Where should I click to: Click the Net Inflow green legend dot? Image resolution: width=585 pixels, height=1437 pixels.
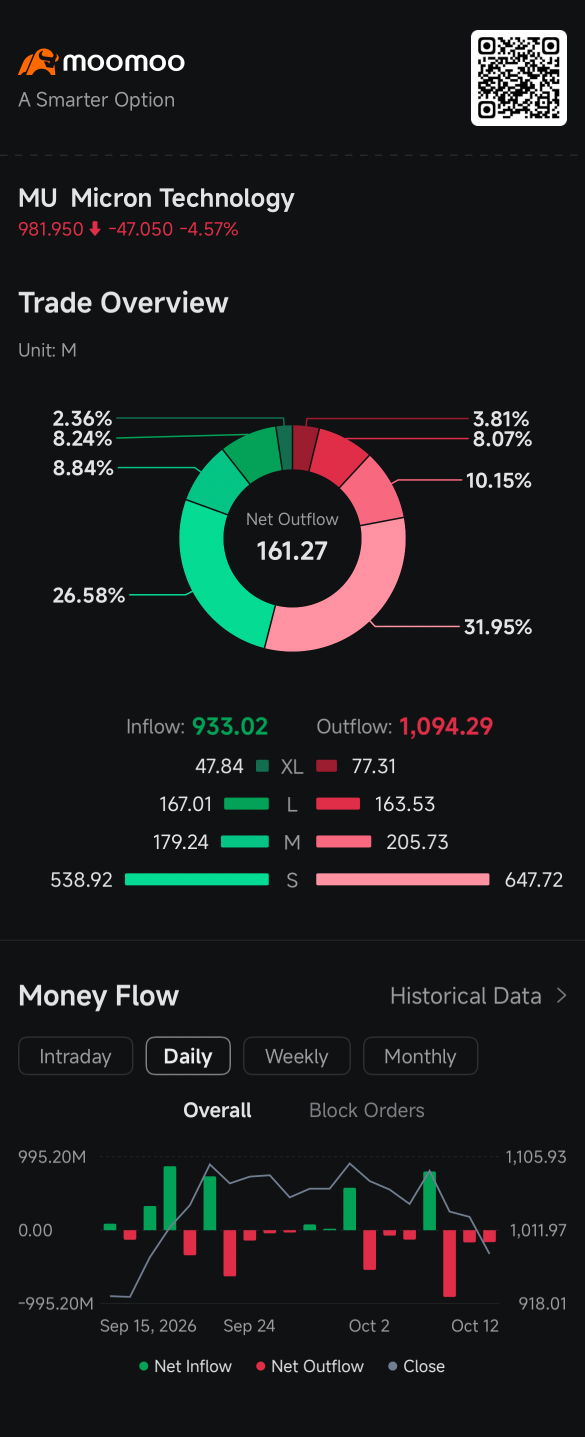(144, 1366)
